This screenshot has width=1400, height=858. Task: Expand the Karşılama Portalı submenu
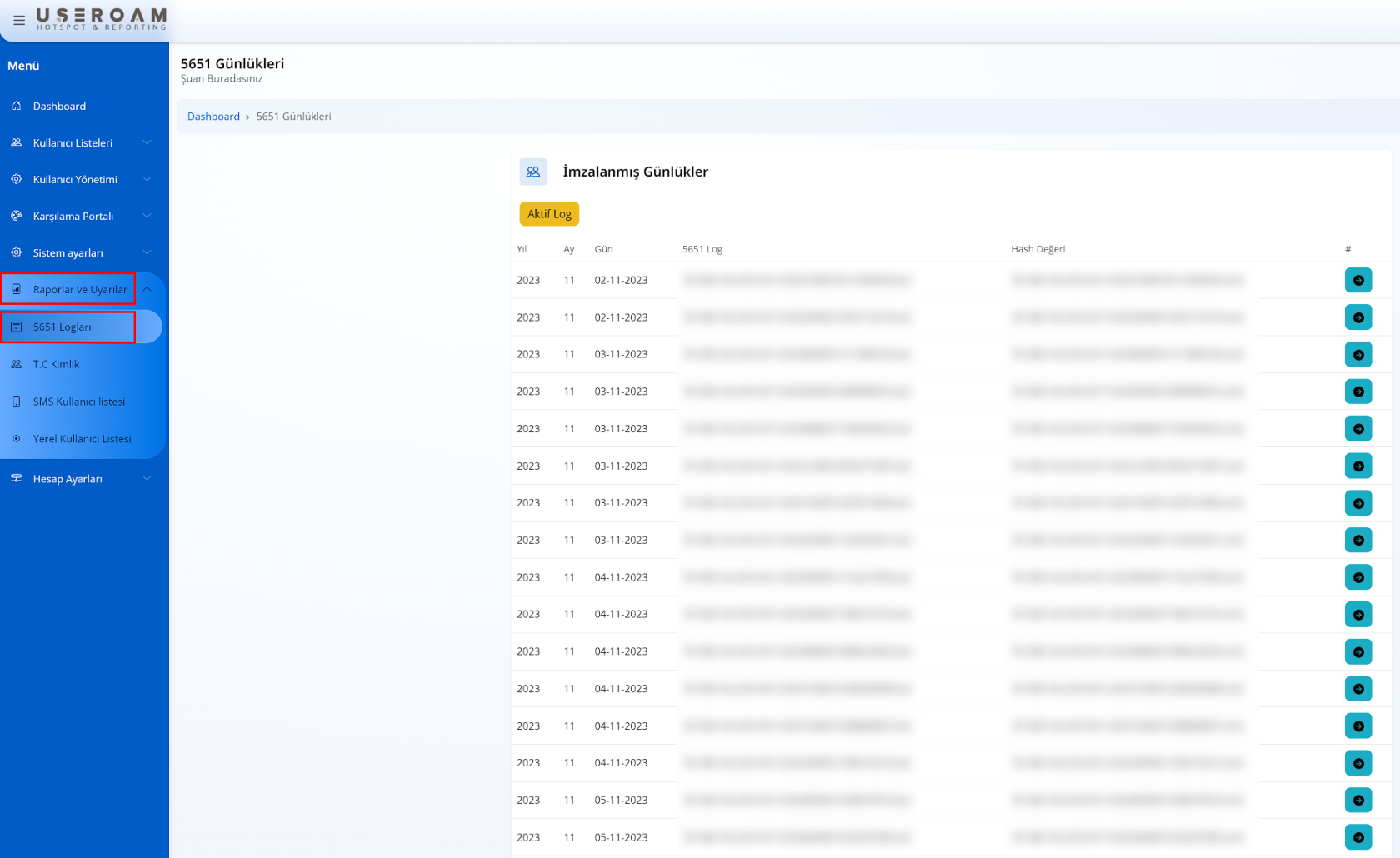pyautogui.click(x=147, y=216)
